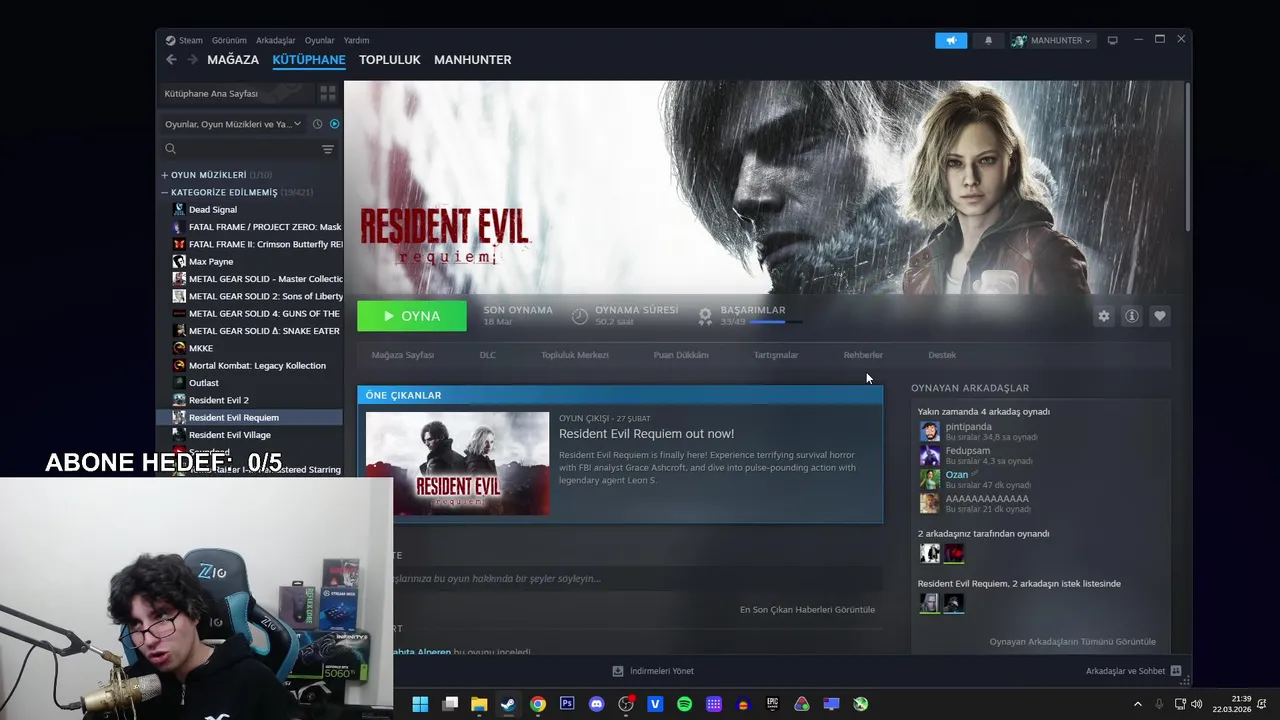Image resolution: width=1280 pixels, height=720 pixels.
Task: Toggle ready-to-play filter icon
Action: click(x=334, y=124)
